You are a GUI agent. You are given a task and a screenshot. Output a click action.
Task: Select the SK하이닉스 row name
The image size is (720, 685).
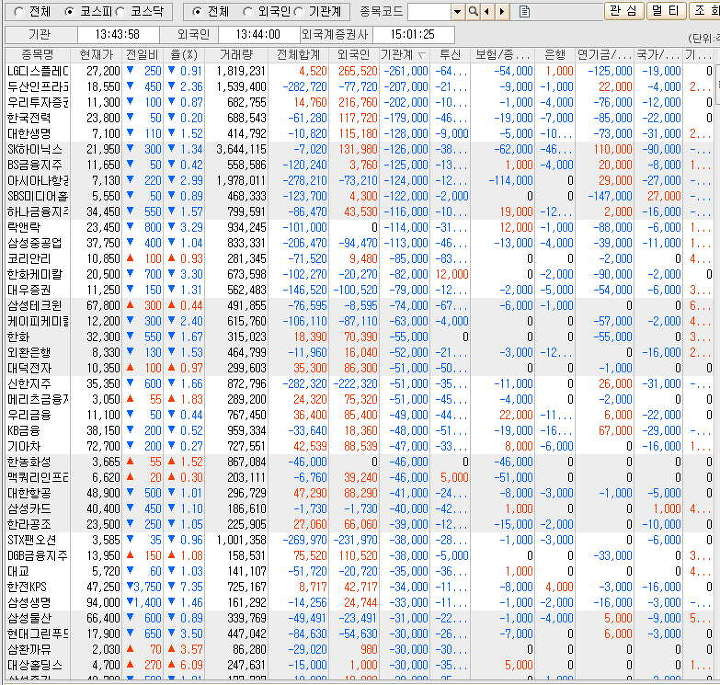[34, 149]
